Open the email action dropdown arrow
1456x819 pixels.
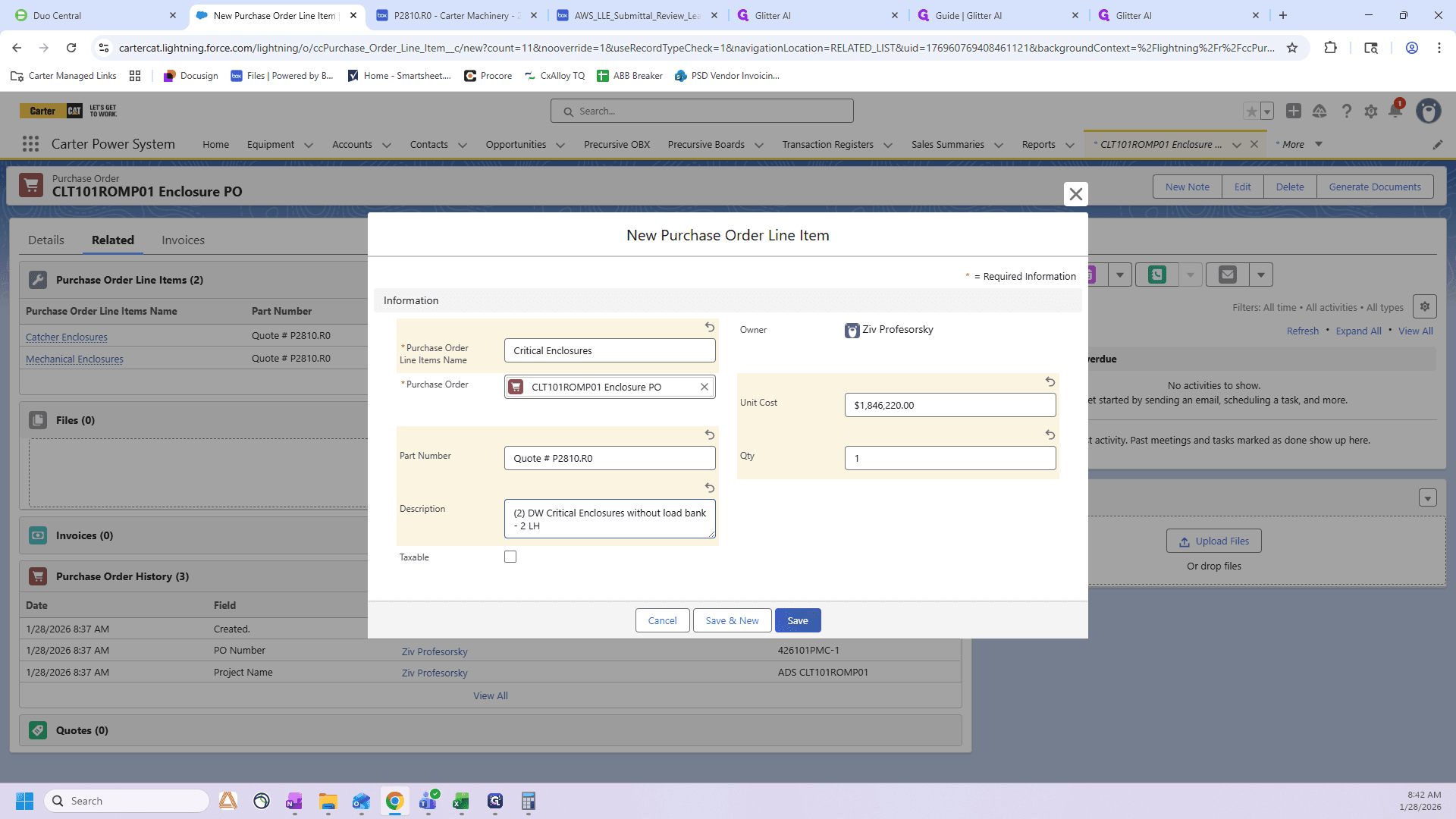tap(1261, 275)
